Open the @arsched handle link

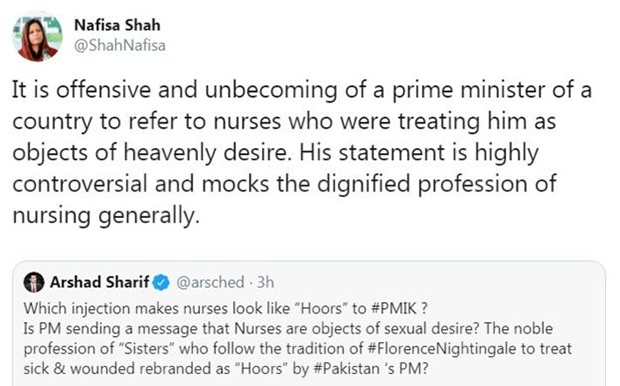pos(210,282)
